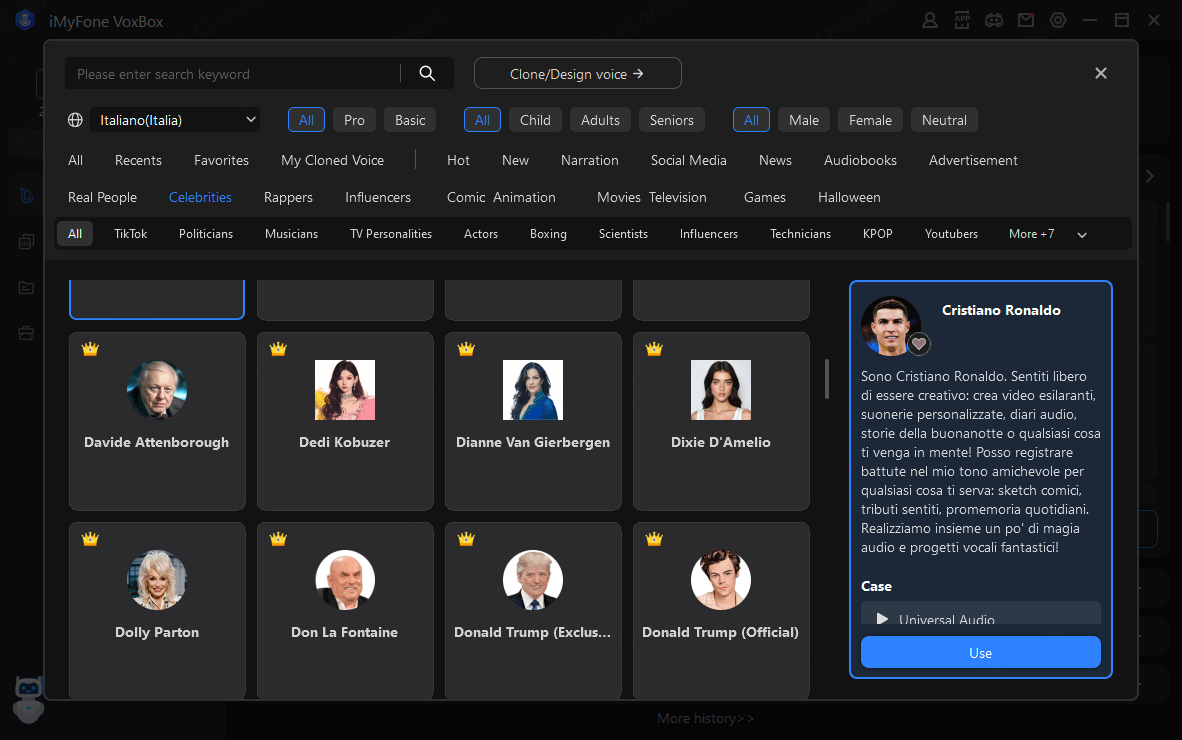Favorite Cristiano Ronaldo with heart icon
This screenshot has height=740, width=1182.
tap(919, 344)
